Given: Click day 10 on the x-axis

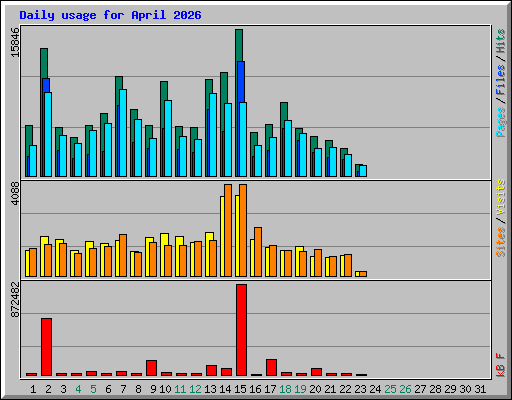Looking at the screenshot, I should coord(165,389).
